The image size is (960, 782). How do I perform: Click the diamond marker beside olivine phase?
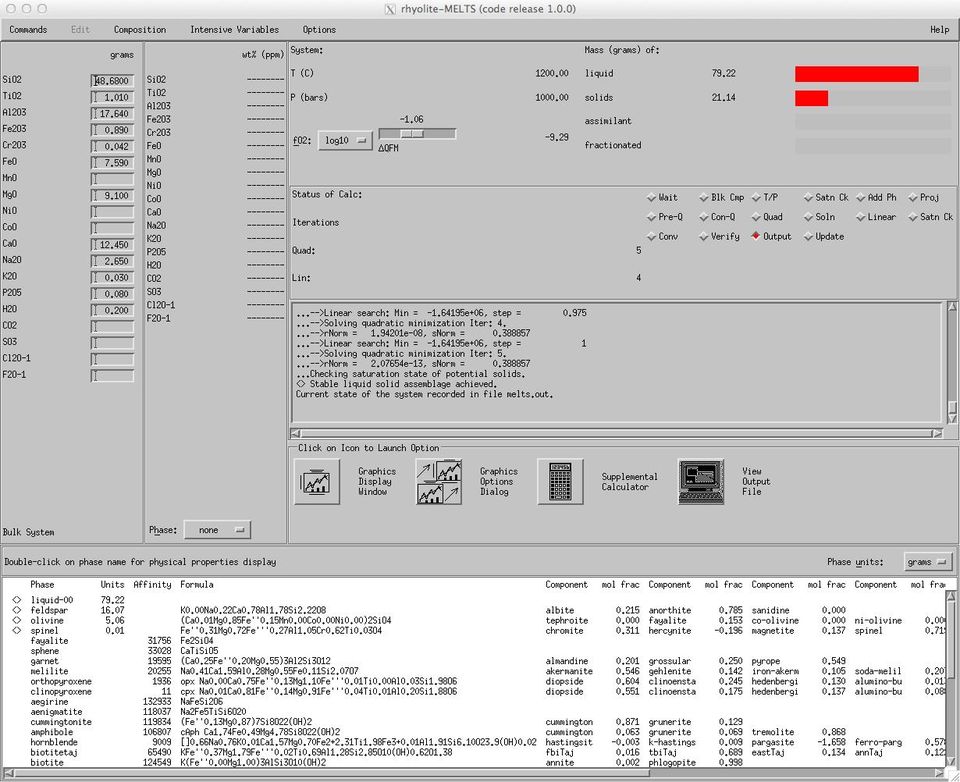pyautogui.click(x=16, y=620)
